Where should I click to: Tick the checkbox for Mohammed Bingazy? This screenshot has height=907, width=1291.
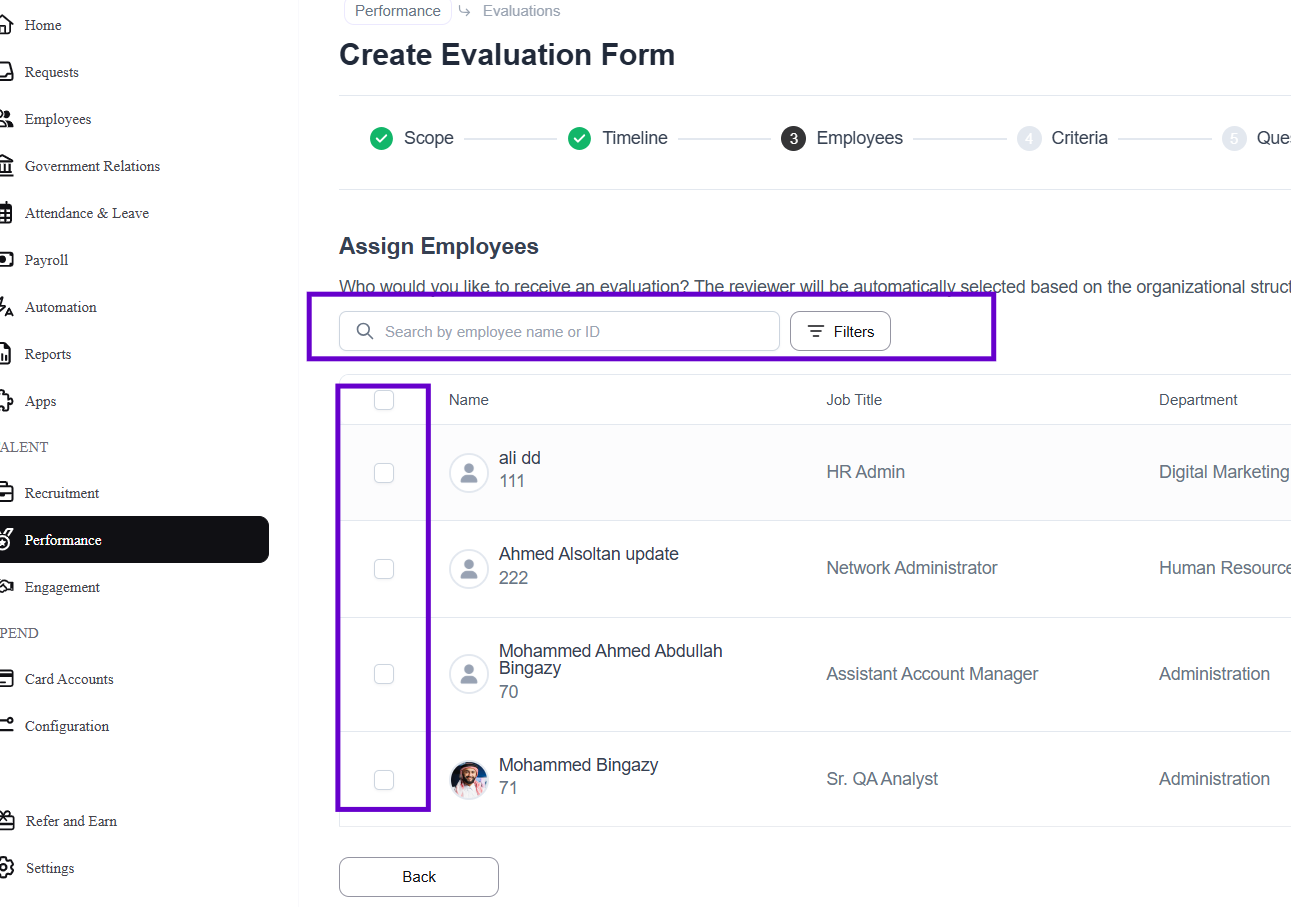pyautogui.click(x=384, y=780)
